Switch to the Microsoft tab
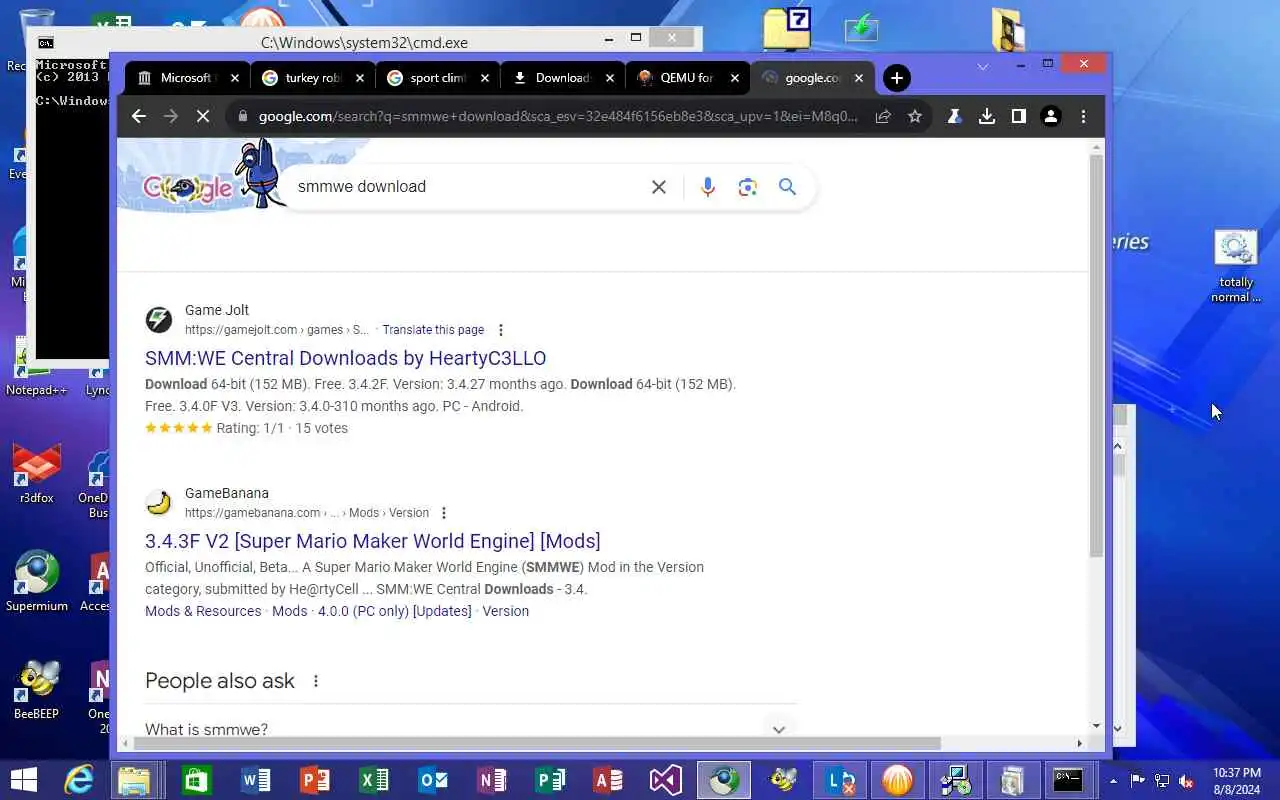Image resolution: width=1280 pixels, height=800 pixels. (188, 78)
